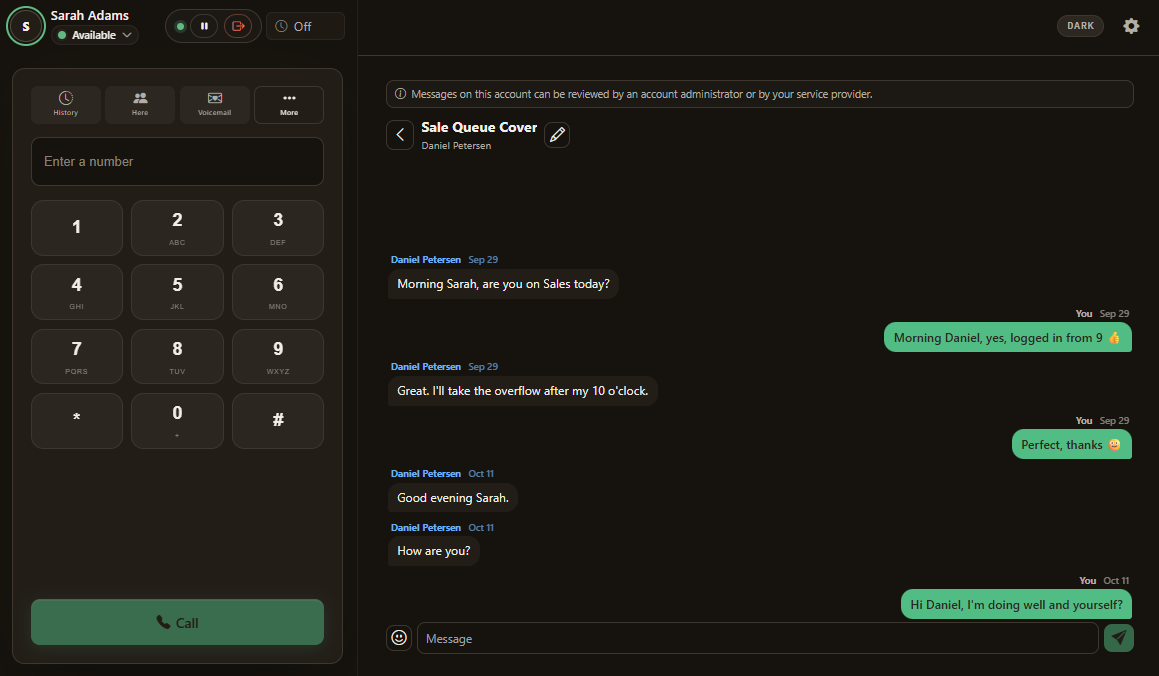
Task: Tap the hash key on keypad
Action: (278, 420)
